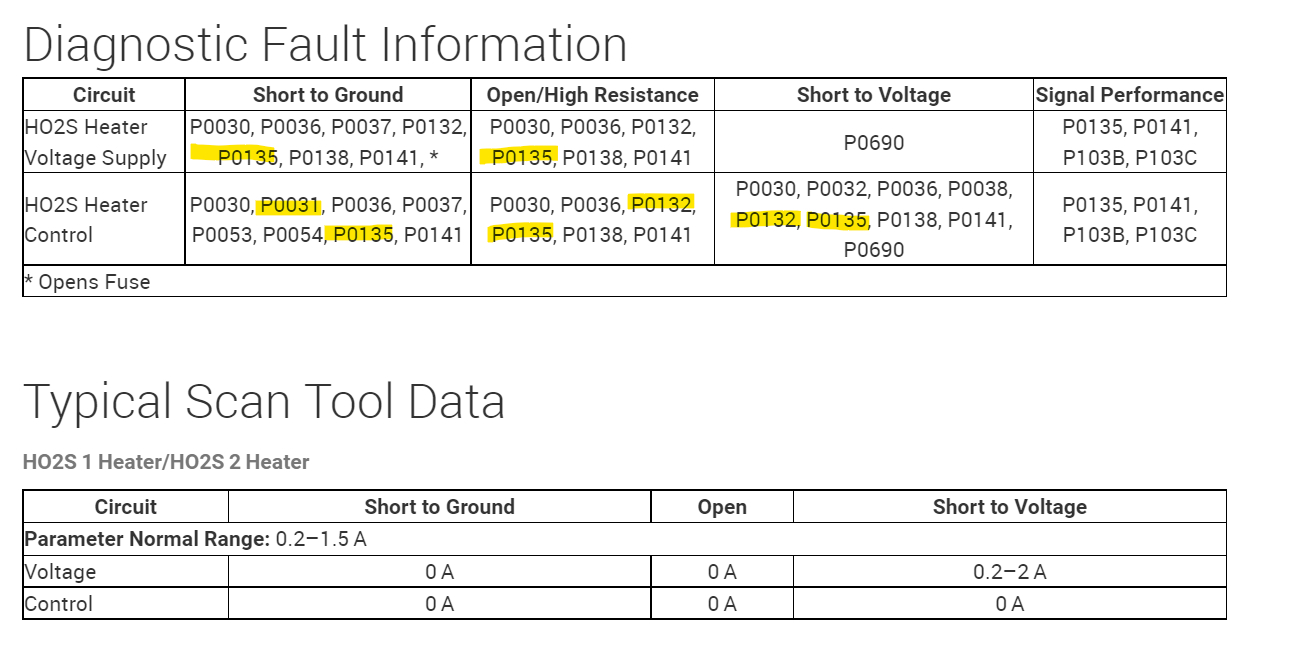The height and width of the screenshot is (655, 1296).
Task: Click the lone P0690 cell in Voltage Supply row
Action: pos(873,142)
